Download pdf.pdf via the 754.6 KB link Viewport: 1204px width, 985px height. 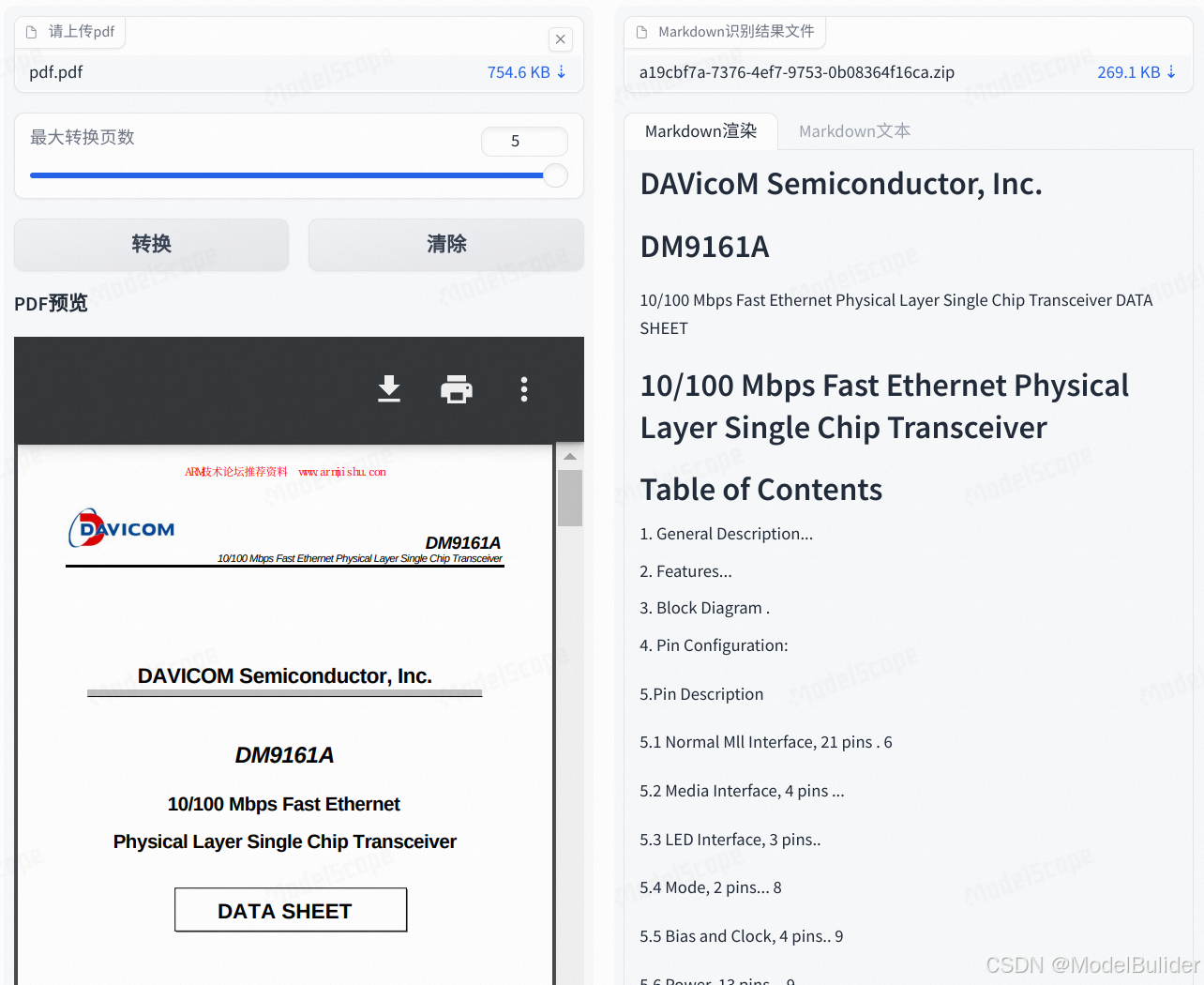[527, 72]
